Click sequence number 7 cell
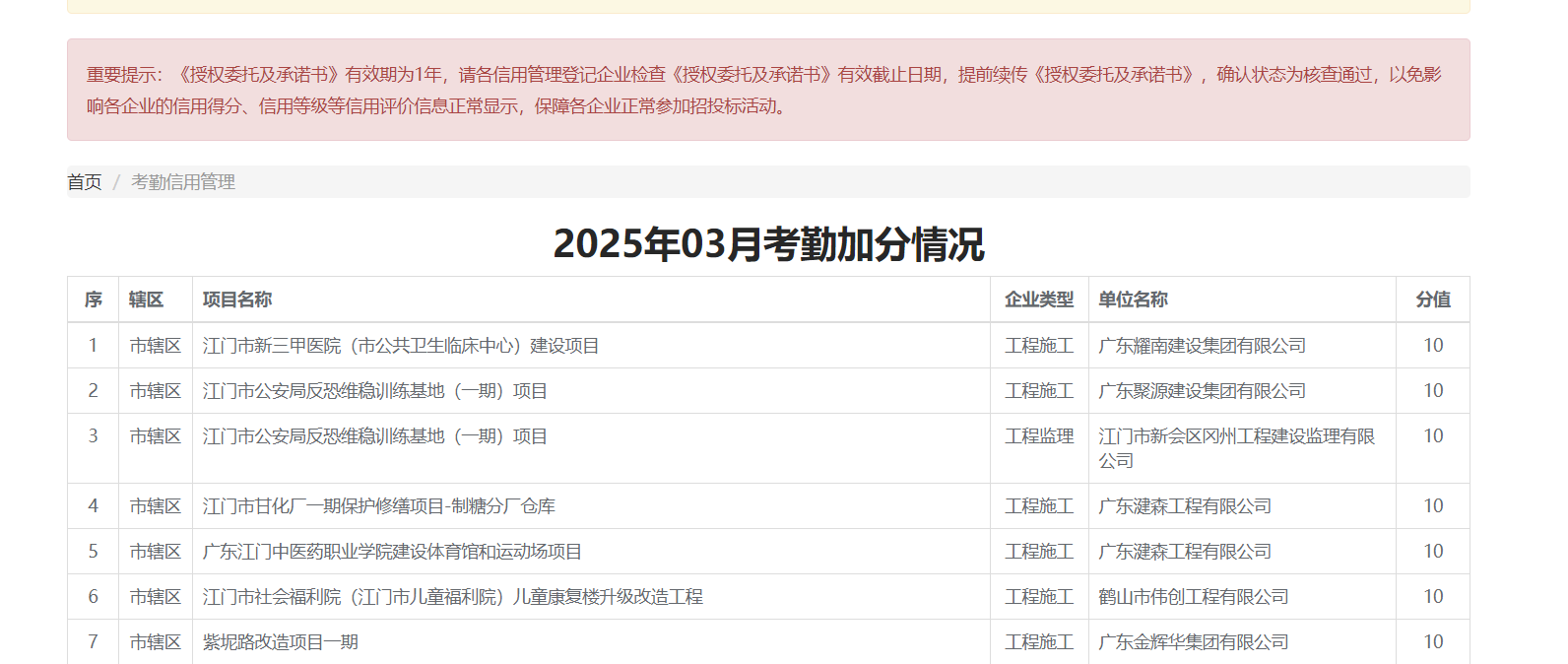1568x664 pixels. 94,642
